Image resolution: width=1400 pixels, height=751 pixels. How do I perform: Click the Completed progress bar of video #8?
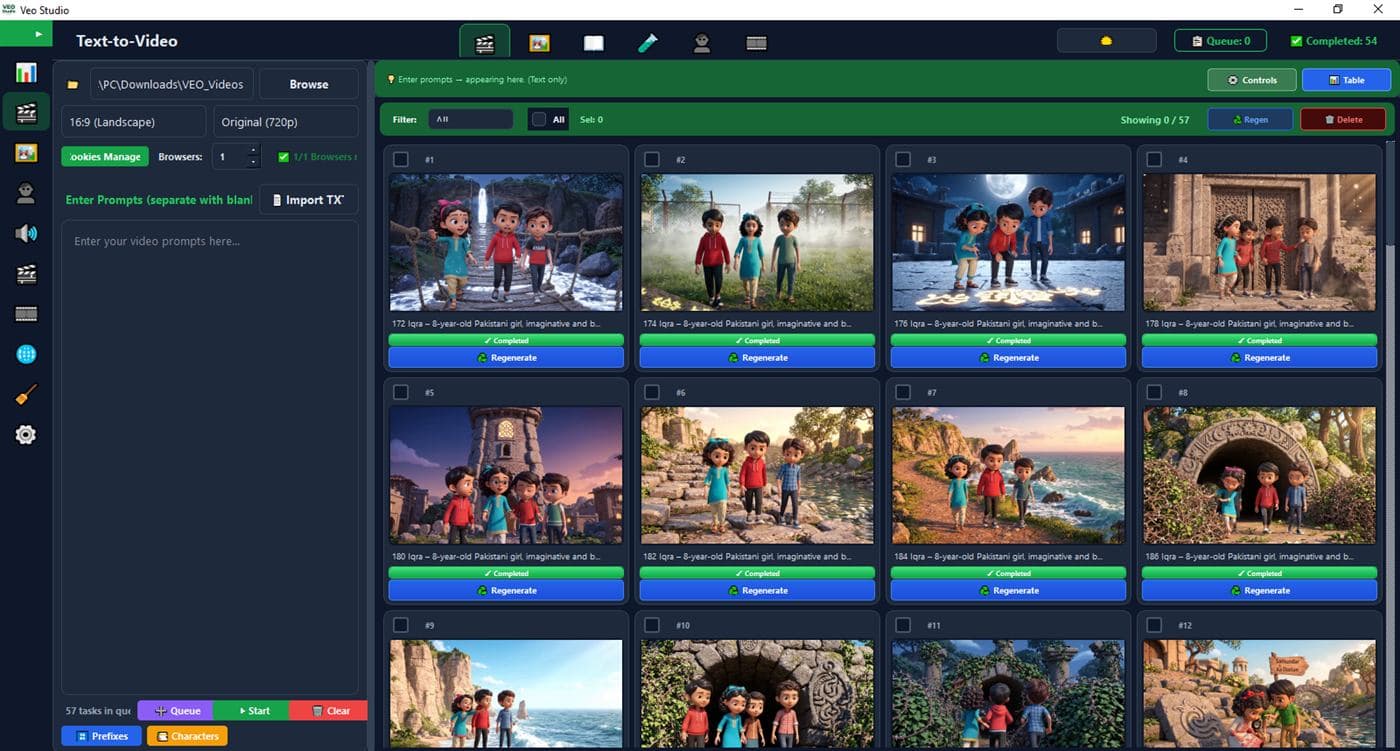tap(1259, 573)
